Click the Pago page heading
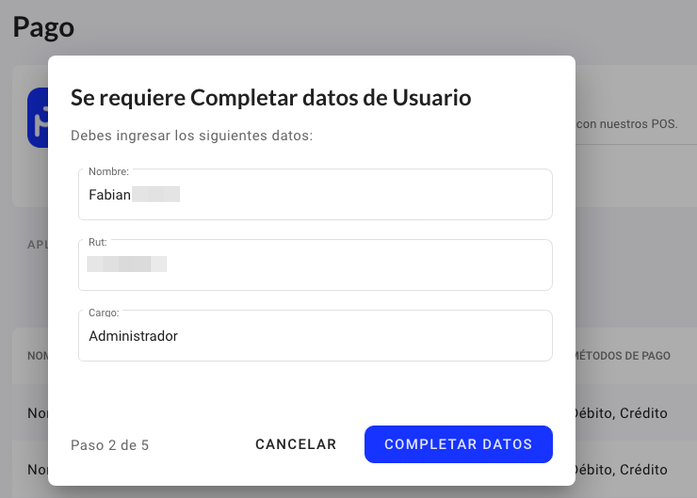This screenshot has height=498, width=697. [44, 28]
